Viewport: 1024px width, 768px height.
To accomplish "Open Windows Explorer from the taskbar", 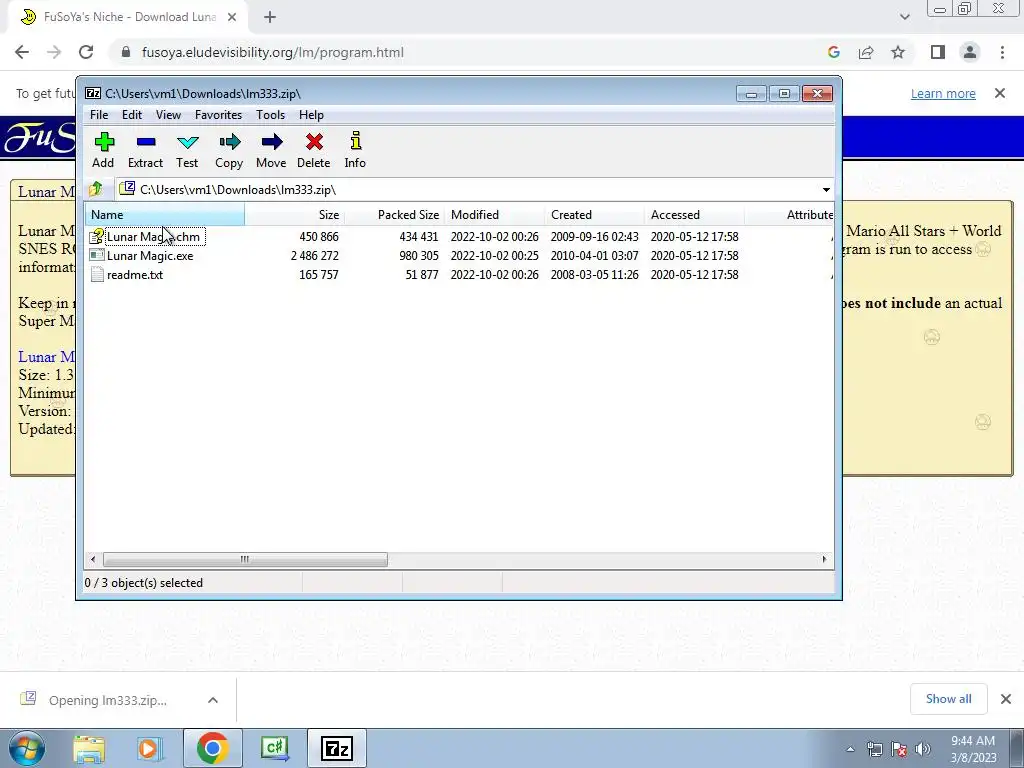I will [89, 748].
